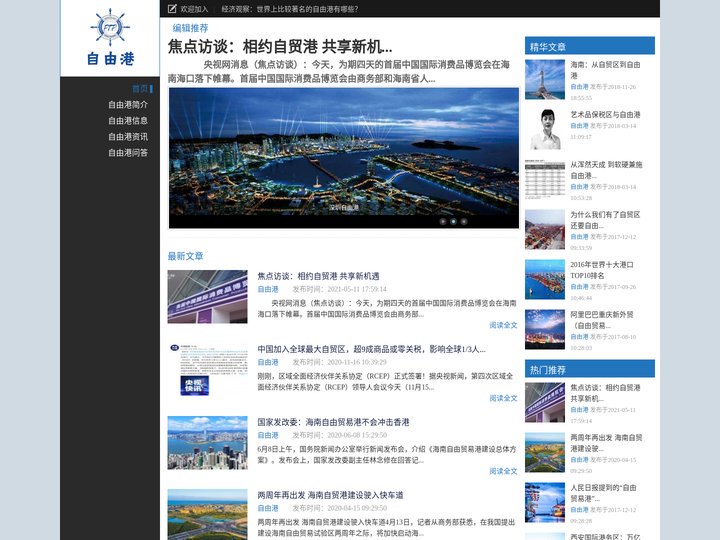This screenshot has width=720, height=540.
Task: Open the 欢迎加入 link in top bar
Action: [x=194, y=9]
